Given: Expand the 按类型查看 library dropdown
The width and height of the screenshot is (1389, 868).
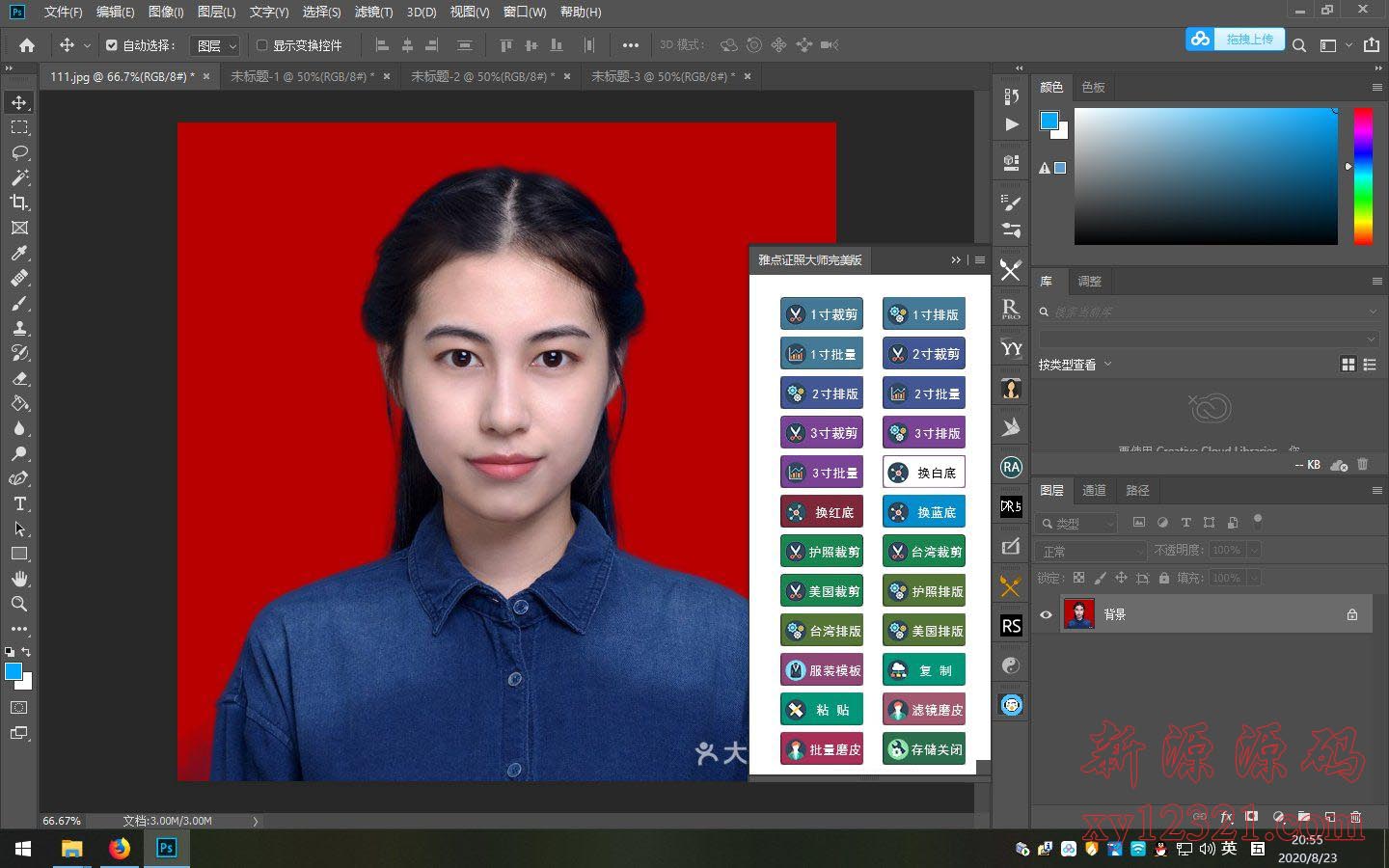Looking at the screenshot, I should pyautogui.click(x=1076, y=365).
